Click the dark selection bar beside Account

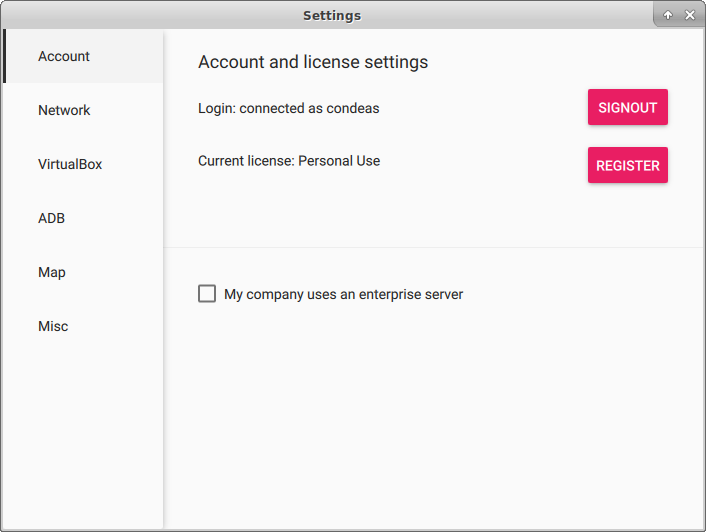coord(5,56)
